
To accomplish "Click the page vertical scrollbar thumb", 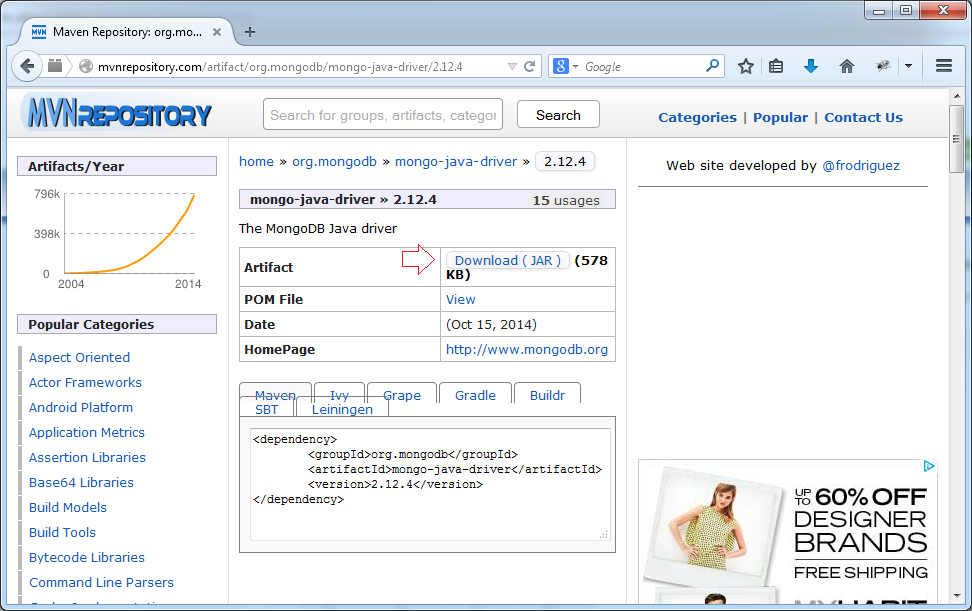I will (957, 139).
